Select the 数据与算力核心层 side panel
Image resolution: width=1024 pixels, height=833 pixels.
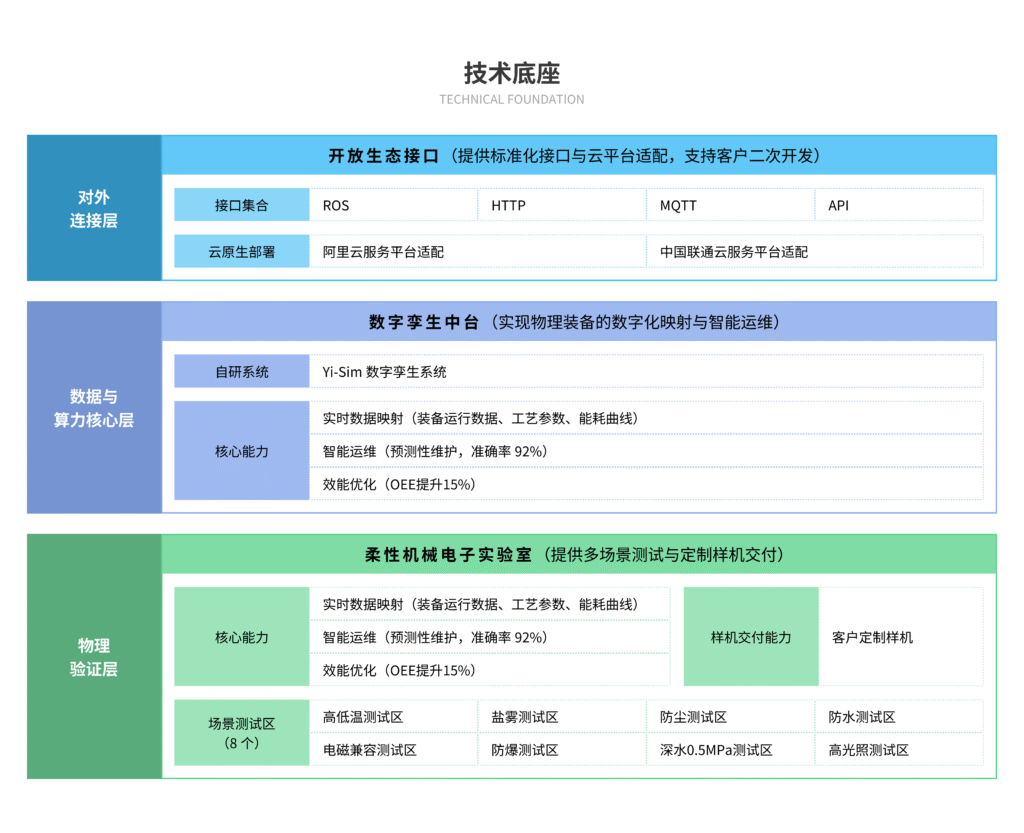pyautogui.click(x=94, y=408)
